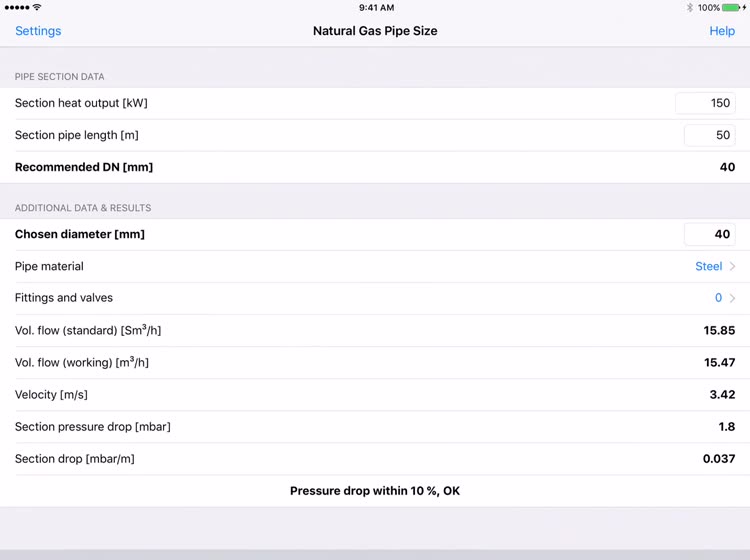Tap the Recommended DN row
Viewport: 750px width, 560px height.
point(375,167)
